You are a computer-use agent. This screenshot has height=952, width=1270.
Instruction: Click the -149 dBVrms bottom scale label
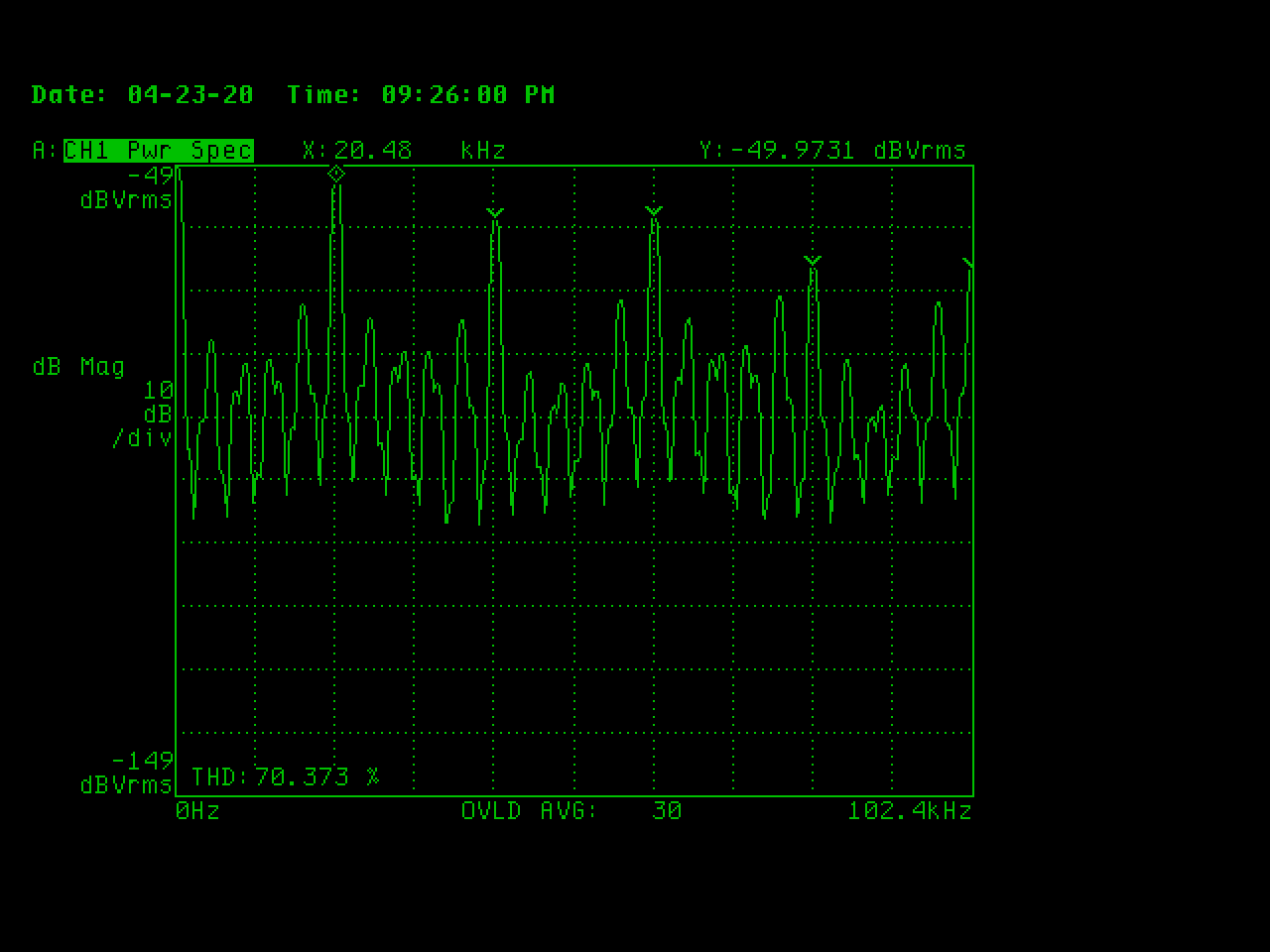coord(127,773)
